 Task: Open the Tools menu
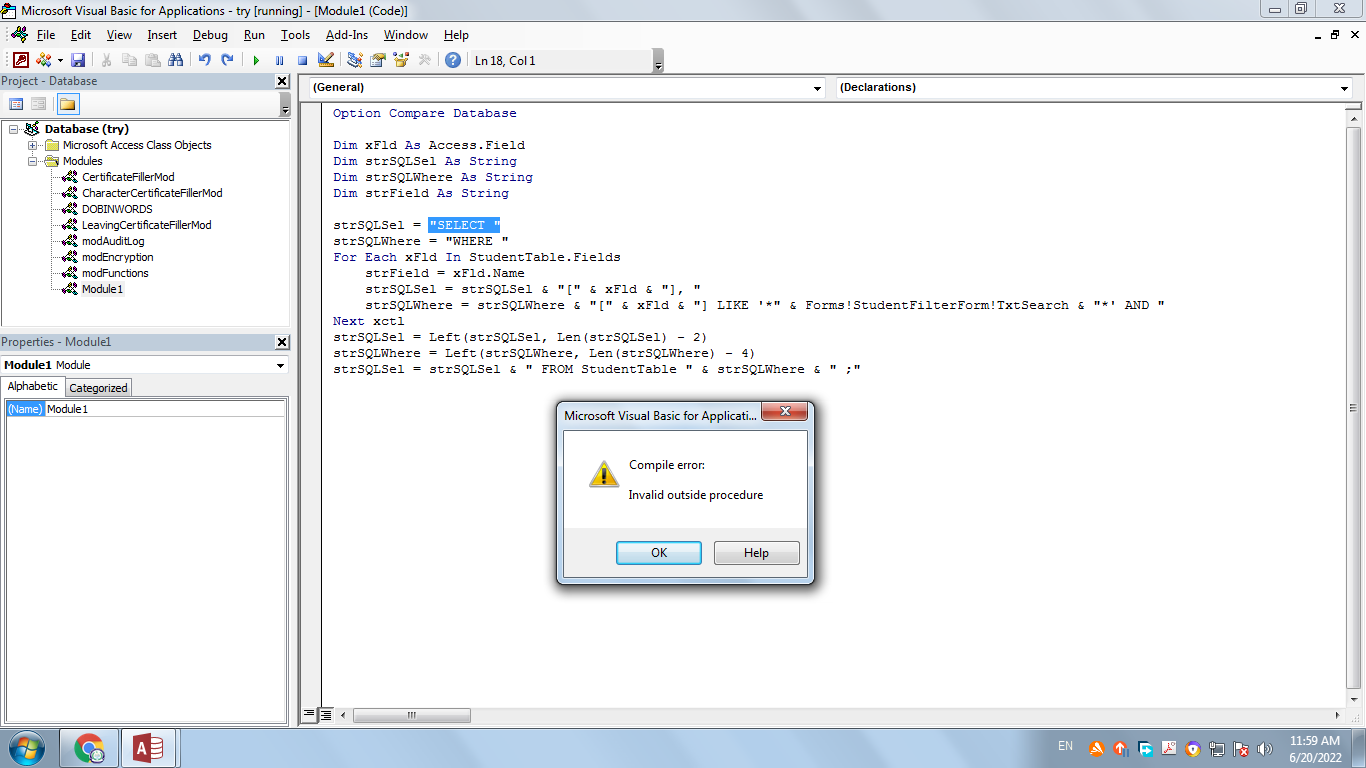(x=295, y=35)
